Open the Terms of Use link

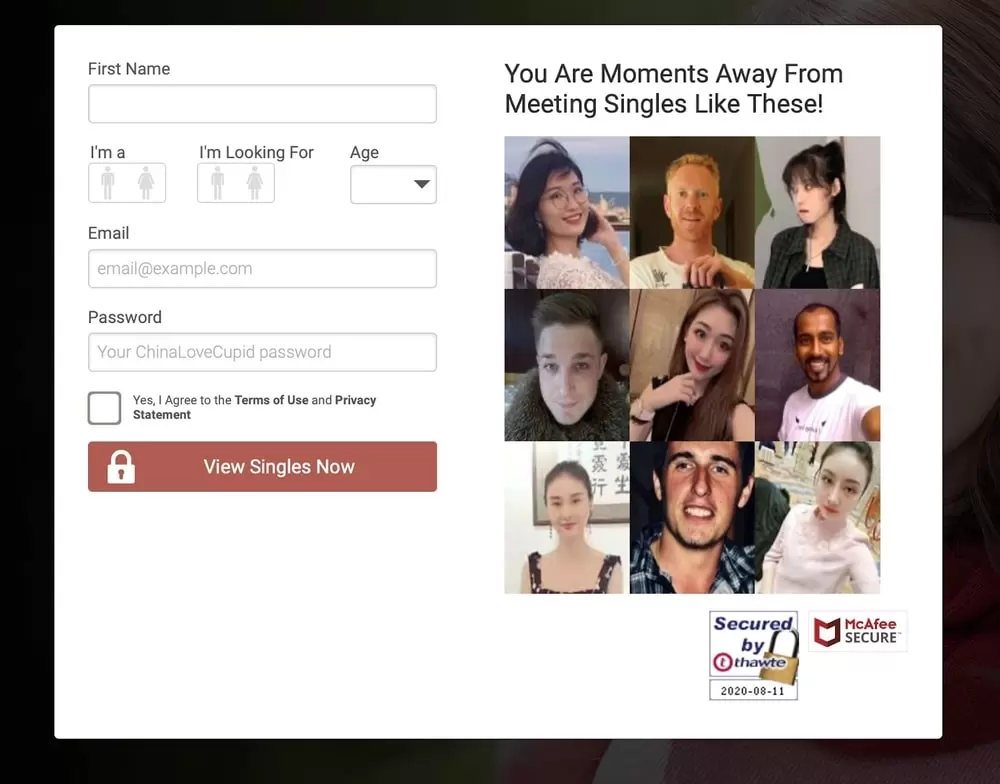coord(271,400)
